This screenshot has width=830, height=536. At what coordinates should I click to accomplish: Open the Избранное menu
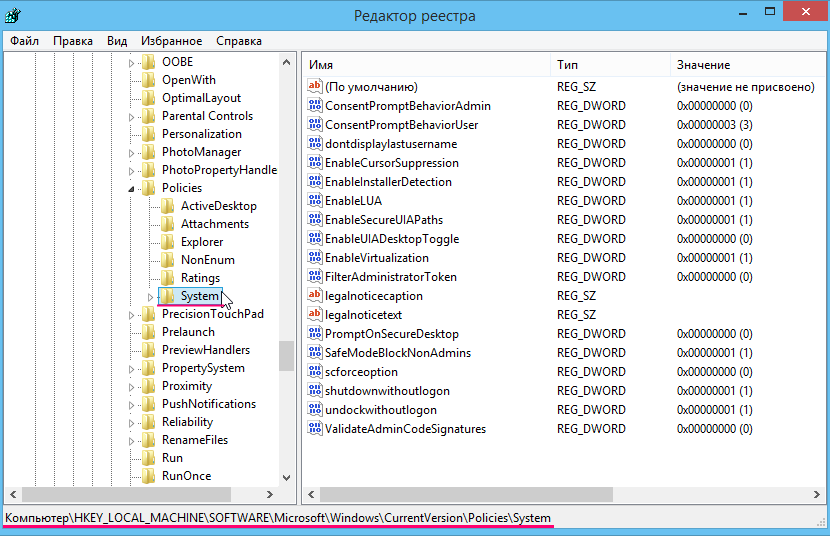point(172,41)
